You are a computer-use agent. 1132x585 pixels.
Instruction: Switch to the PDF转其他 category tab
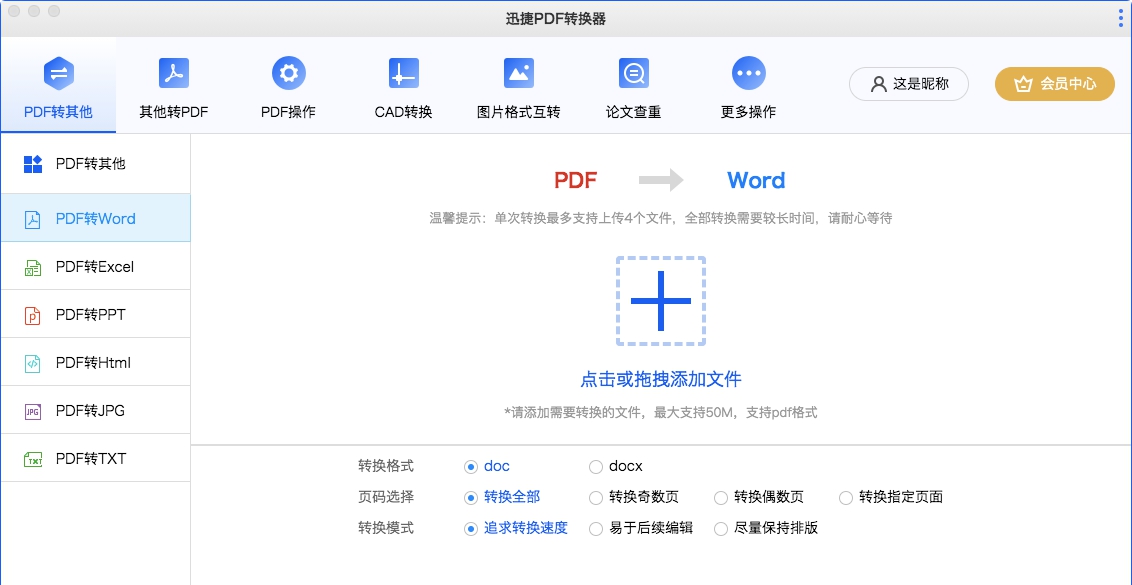[x=58, y=85]
